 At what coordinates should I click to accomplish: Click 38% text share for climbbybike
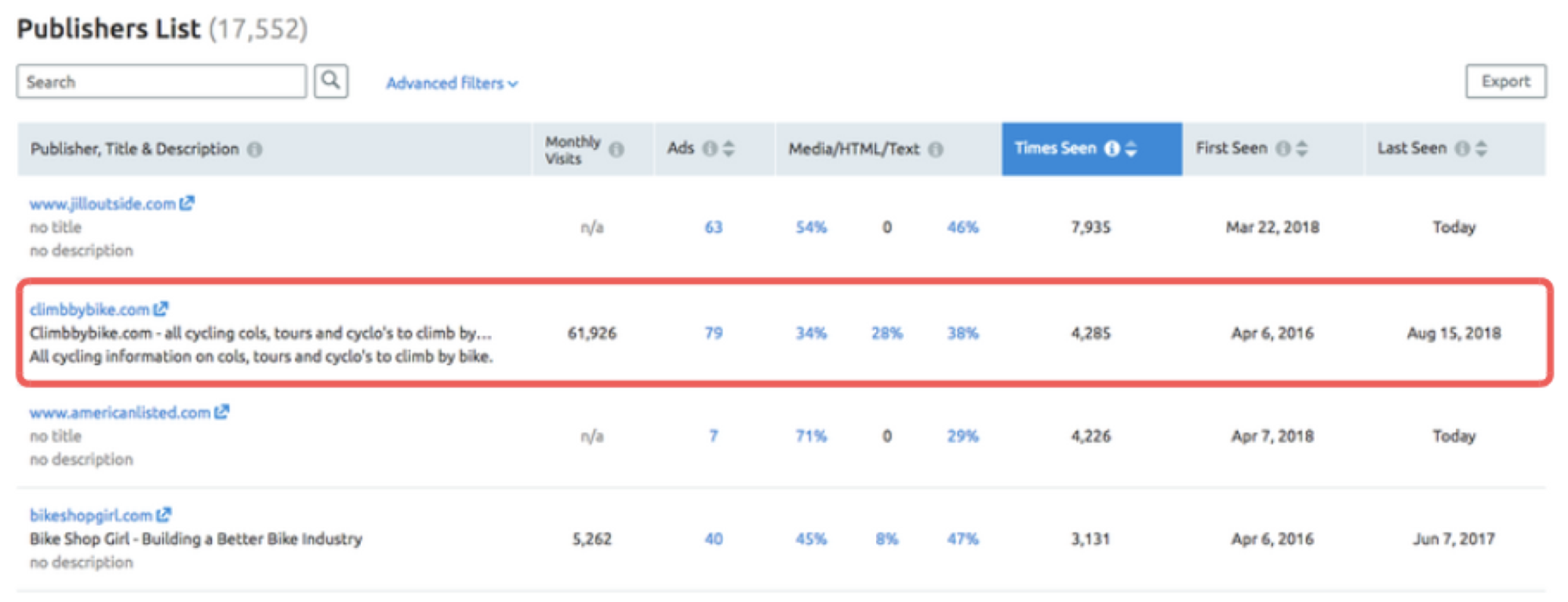coord(962,334)
